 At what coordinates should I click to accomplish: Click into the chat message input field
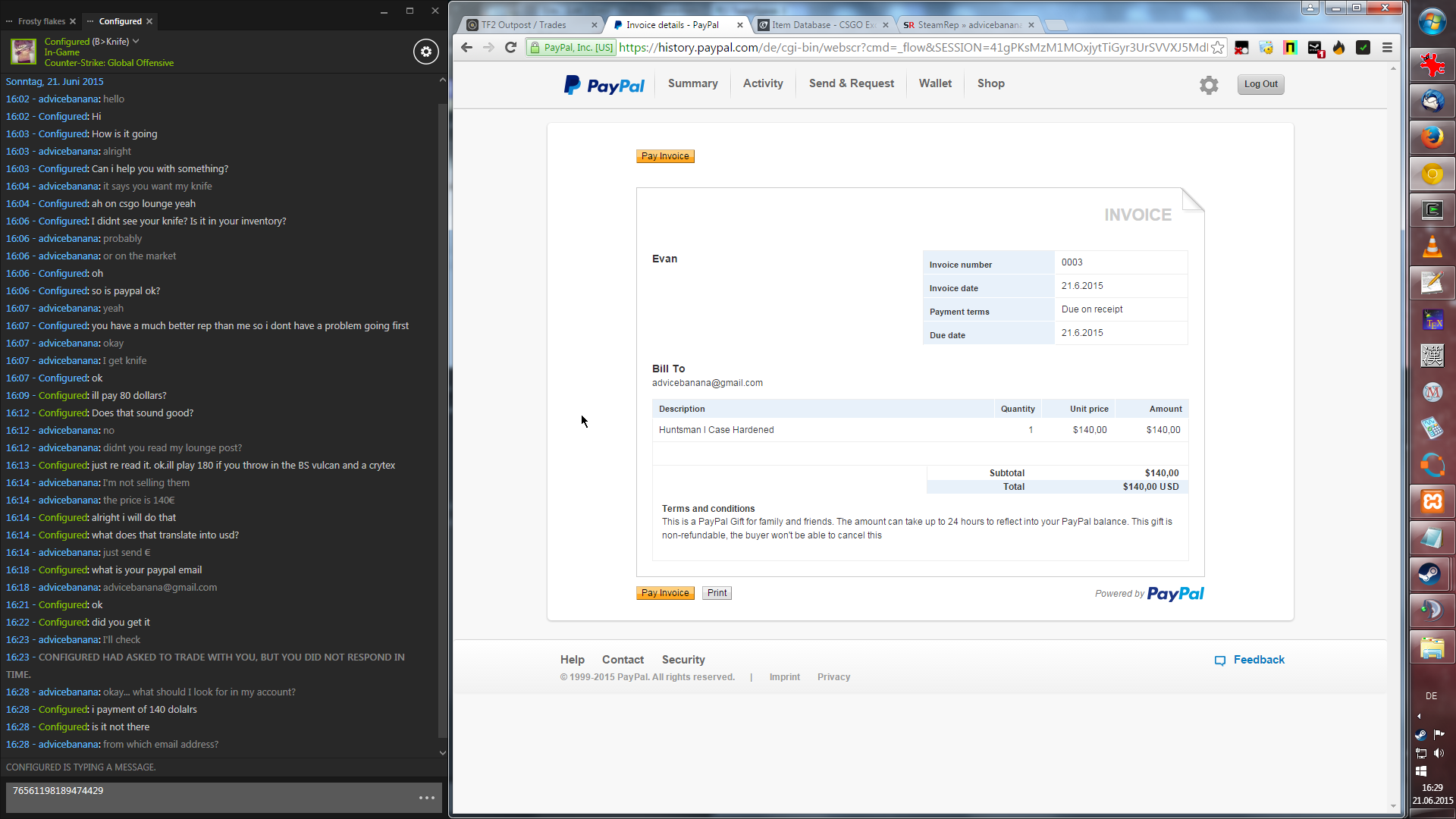[x=212, y=796]
